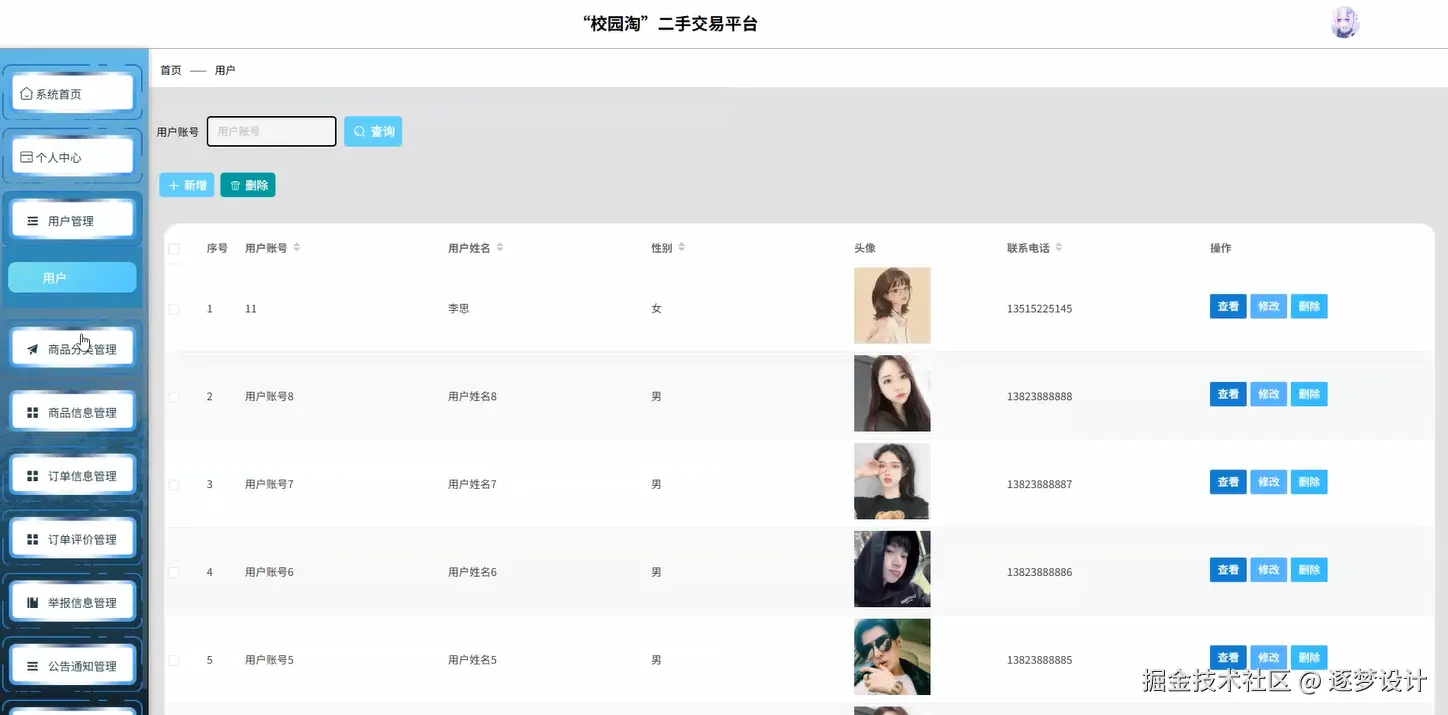Sort by 联系电话 column arrows
The height and width of the screenshot is (715, 1448).
(1059, 247)
